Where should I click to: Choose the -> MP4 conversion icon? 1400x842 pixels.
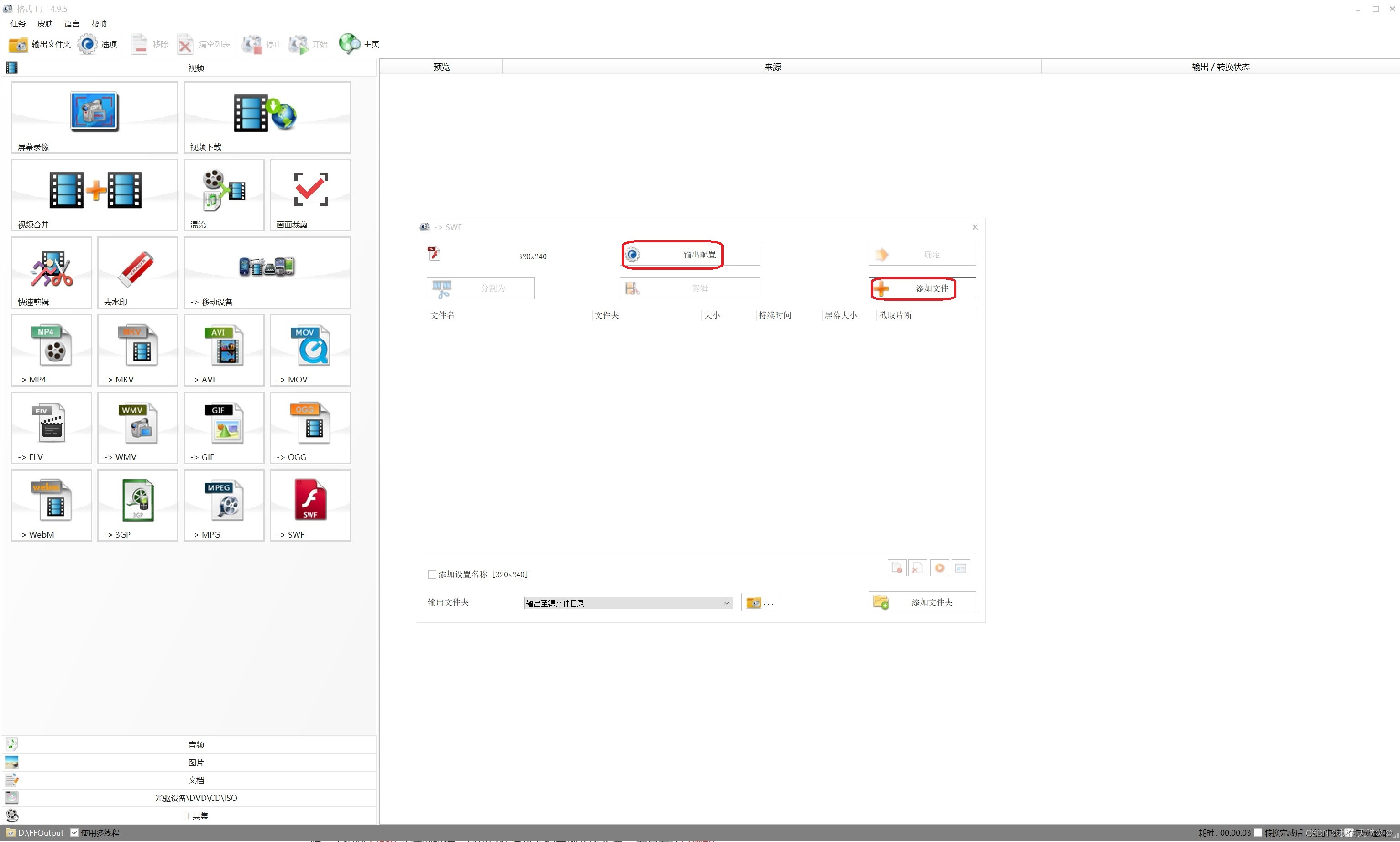51,350
